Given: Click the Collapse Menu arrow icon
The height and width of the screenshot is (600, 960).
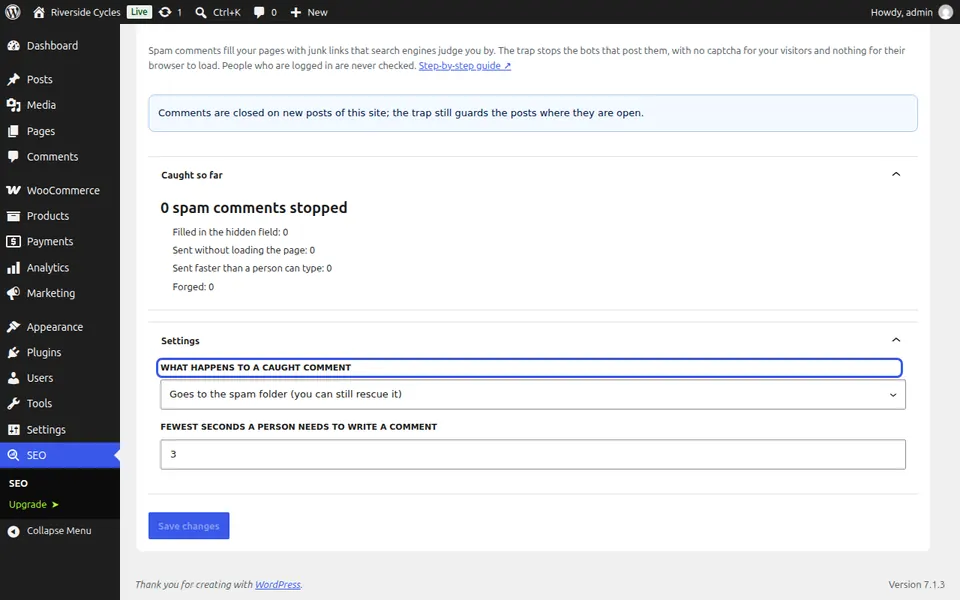Looking at the screenshot, I should (13, 531).
